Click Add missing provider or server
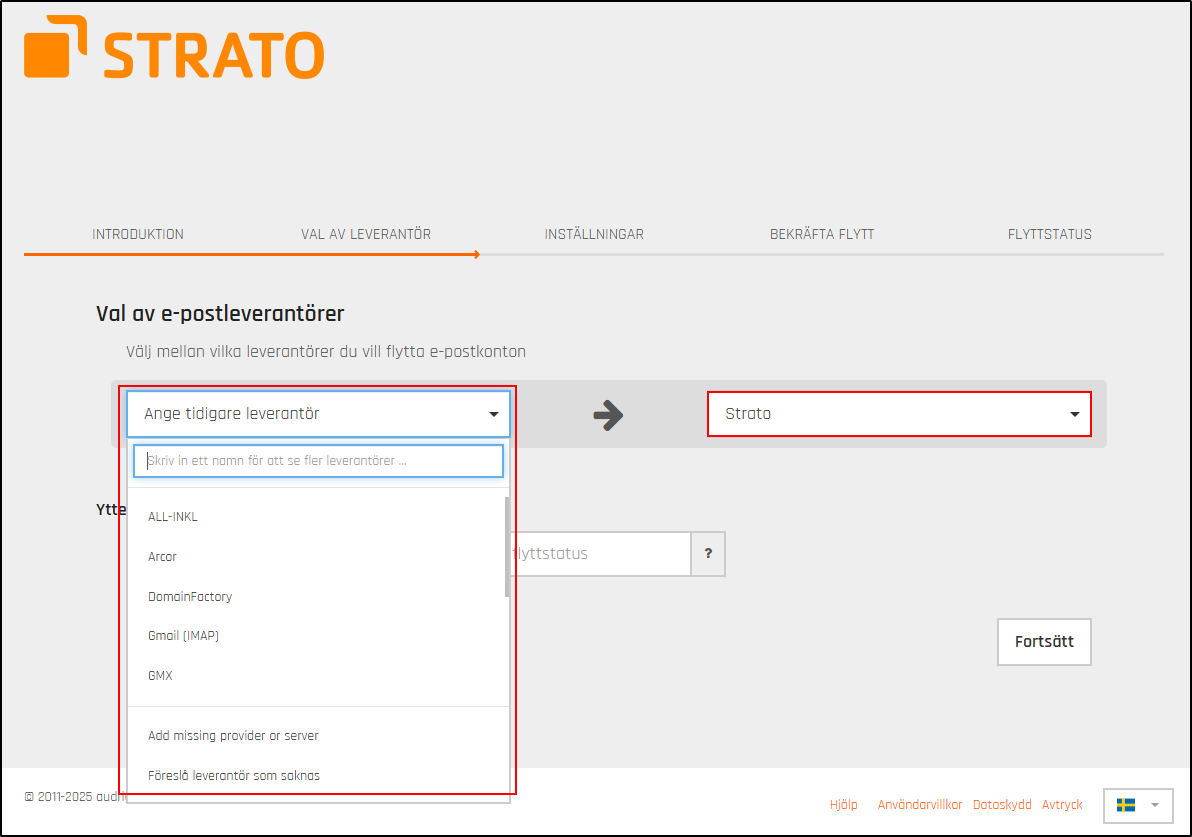This screenshot has width=1192, height=837. click(233, 736)
